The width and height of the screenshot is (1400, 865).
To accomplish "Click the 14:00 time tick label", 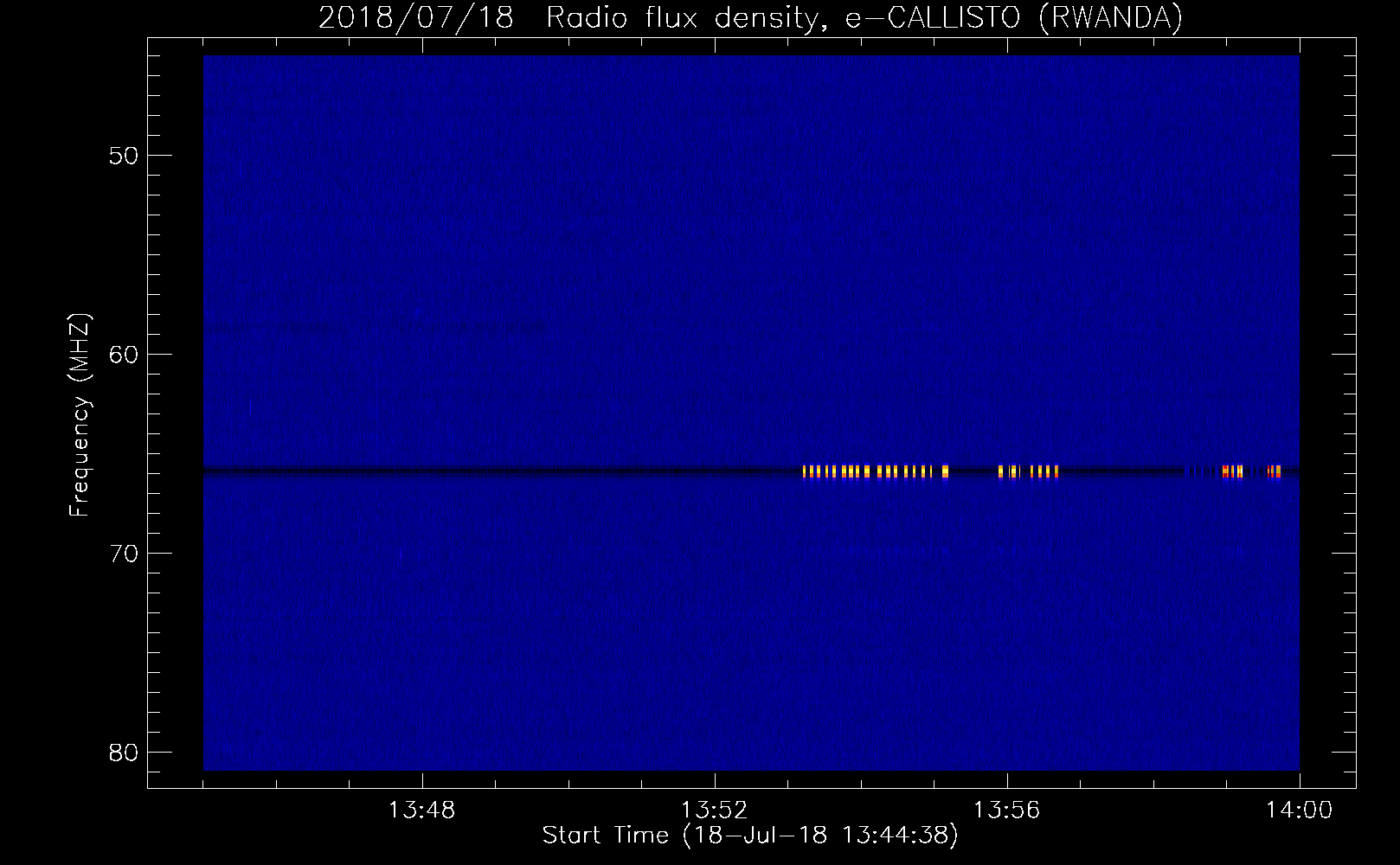I will (1299, 811).
